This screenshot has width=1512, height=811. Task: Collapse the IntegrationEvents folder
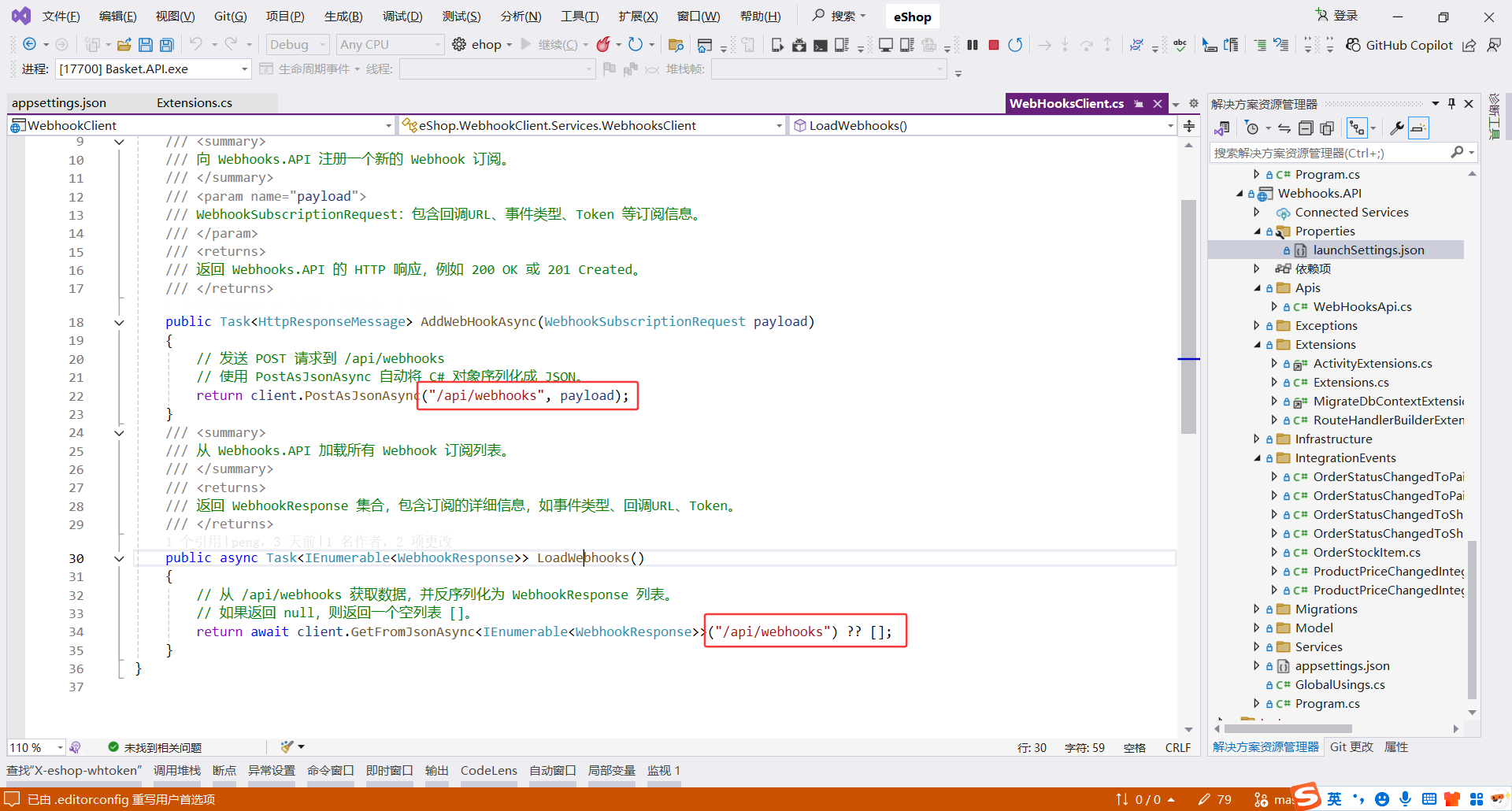[x=1257, y=458]
